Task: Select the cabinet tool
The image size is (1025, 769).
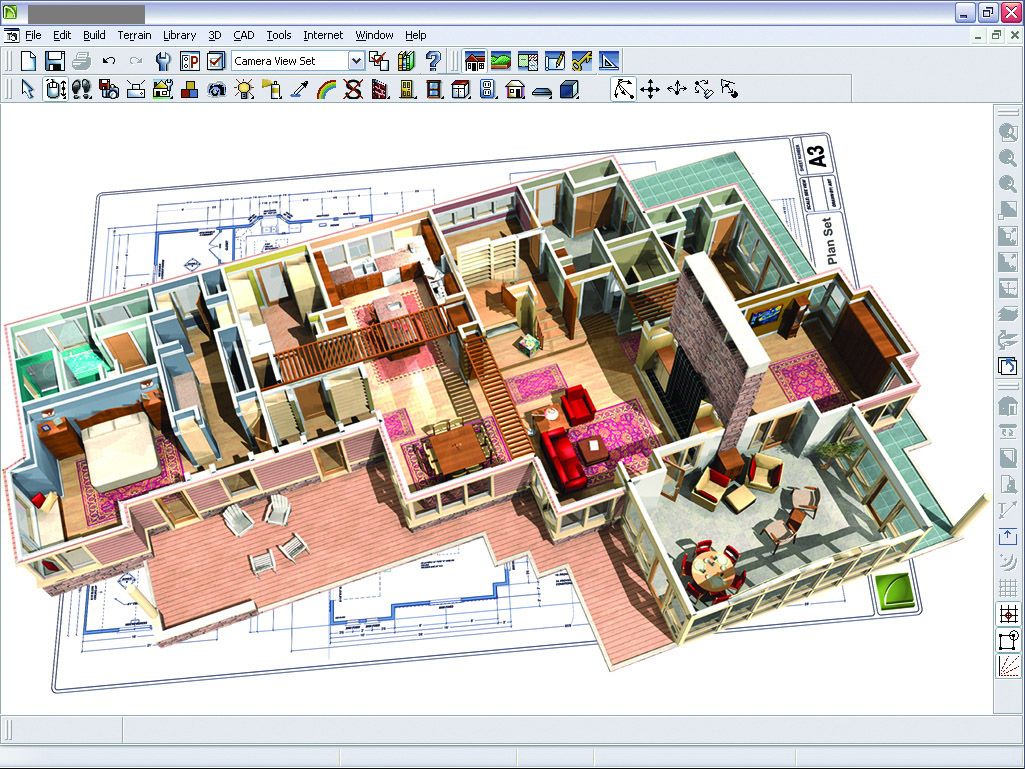Action: [461, 89]
